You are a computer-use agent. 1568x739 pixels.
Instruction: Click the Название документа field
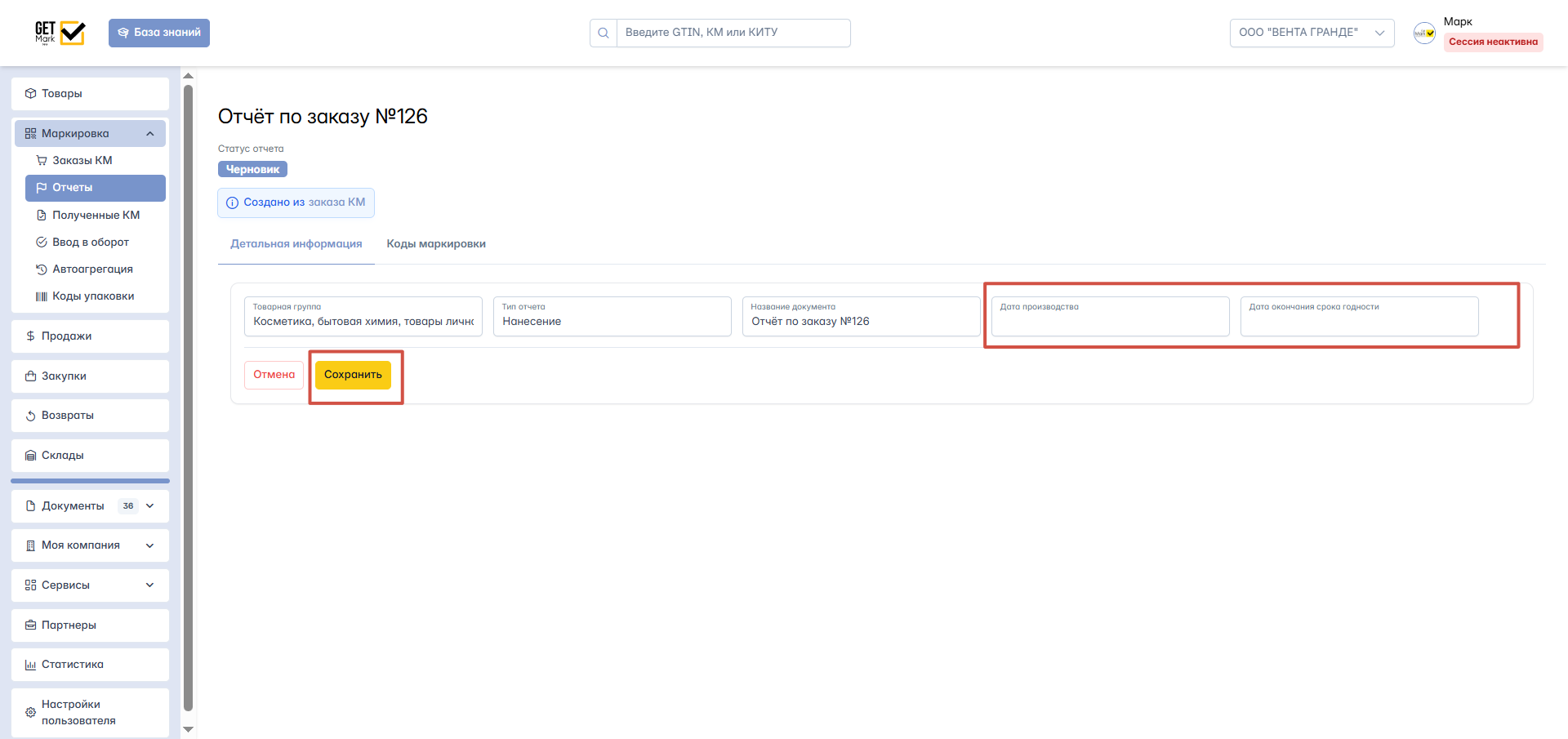pyautogui.click(x=862, y=316)
